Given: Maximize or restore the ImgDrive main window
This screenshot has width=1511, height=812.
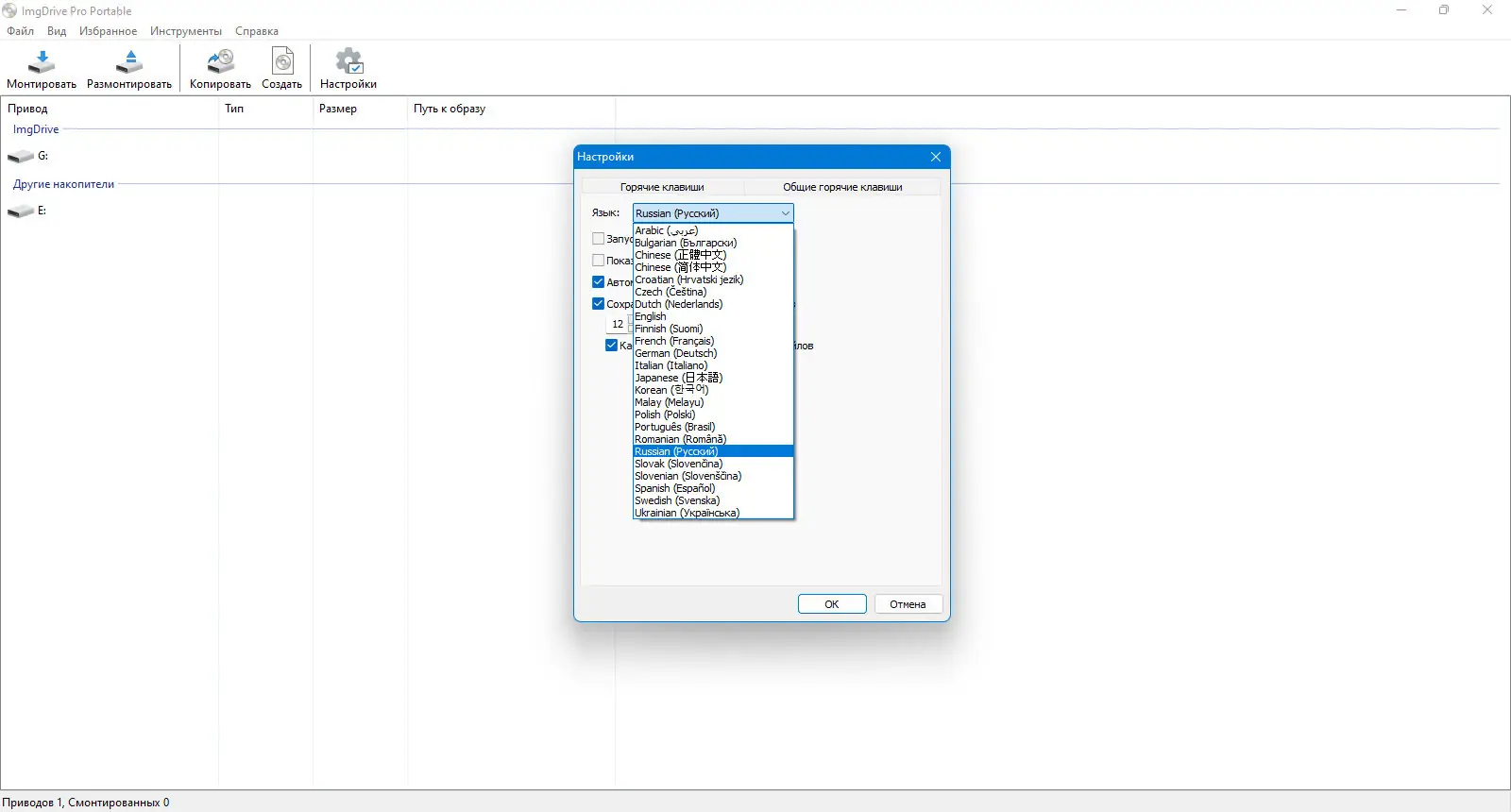Looking at the screenshot, I should pos(1444,10).
